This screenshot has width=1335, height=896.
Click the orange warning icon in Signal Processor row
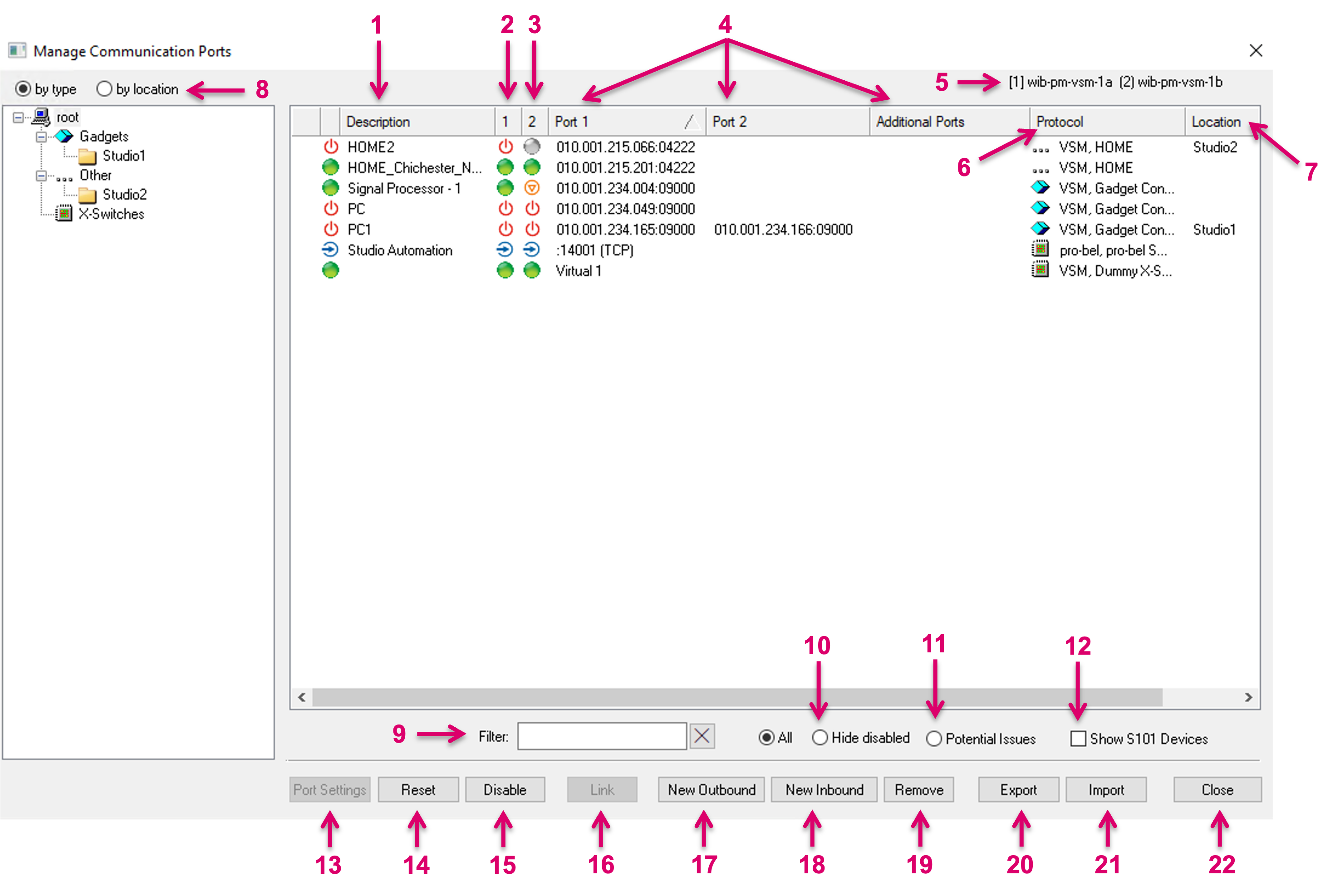[532, 188]
